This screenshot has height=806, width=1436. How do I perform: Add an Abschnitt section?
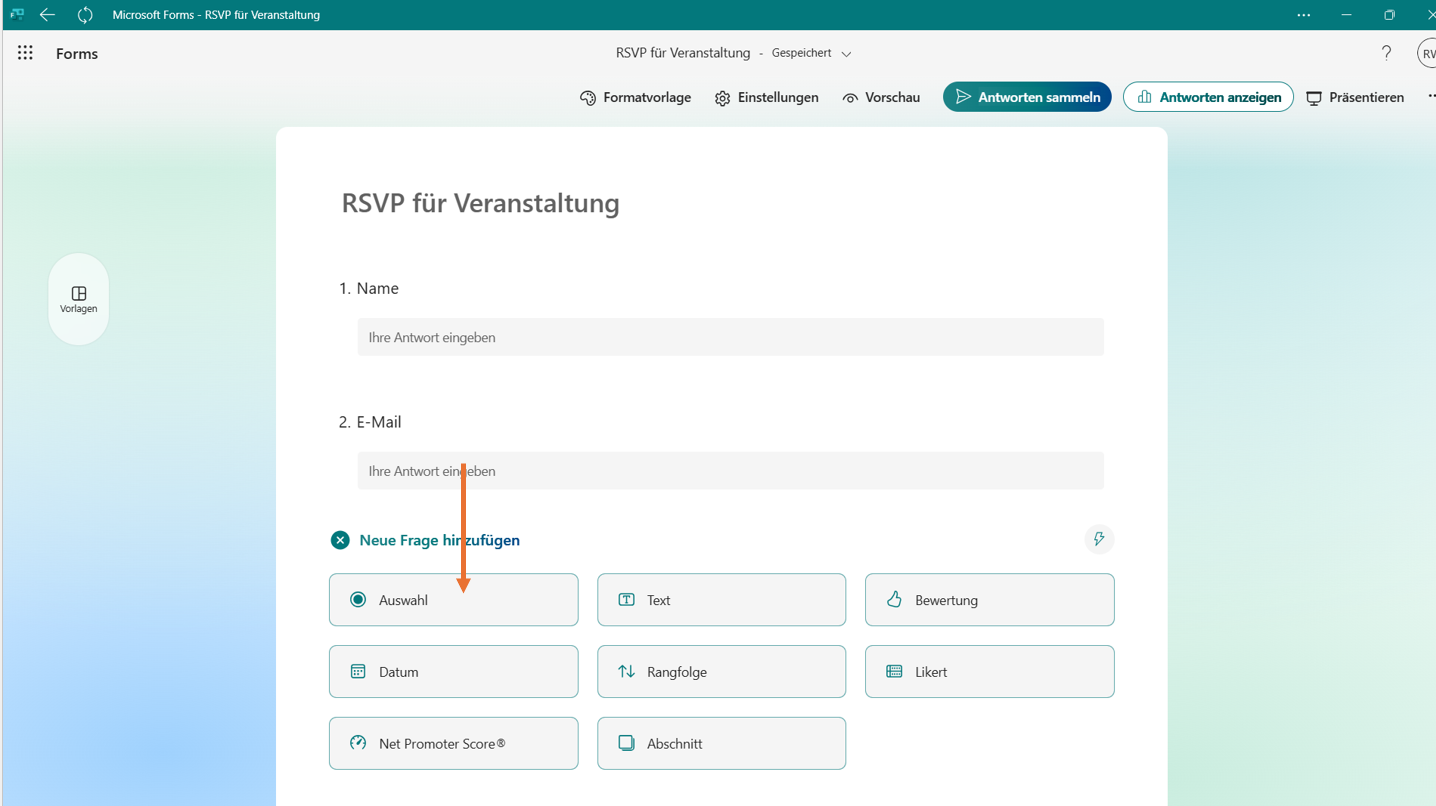(721, 743)
